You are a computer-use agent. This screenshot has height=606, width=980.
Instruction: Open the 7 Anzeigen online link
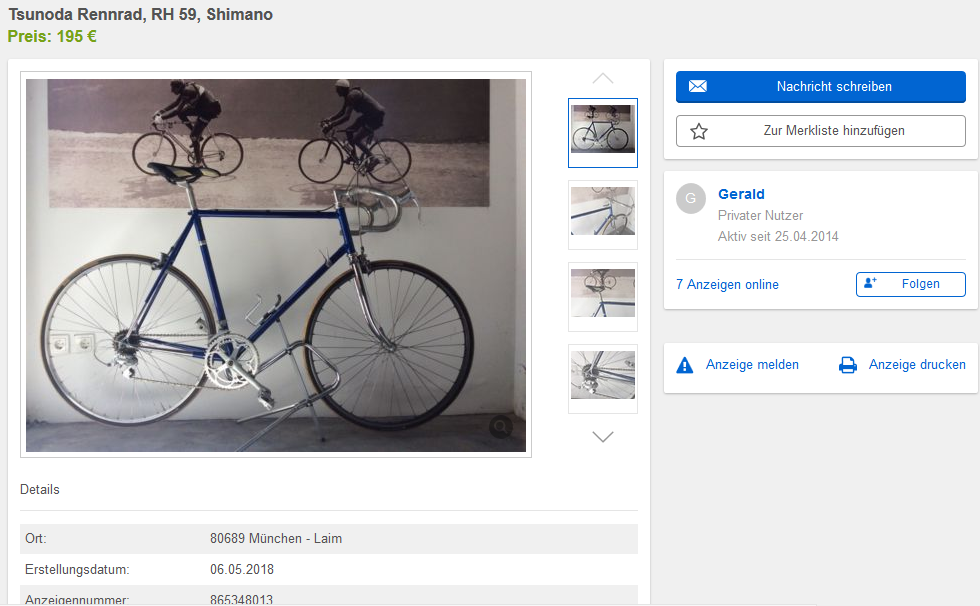(727, 285)
